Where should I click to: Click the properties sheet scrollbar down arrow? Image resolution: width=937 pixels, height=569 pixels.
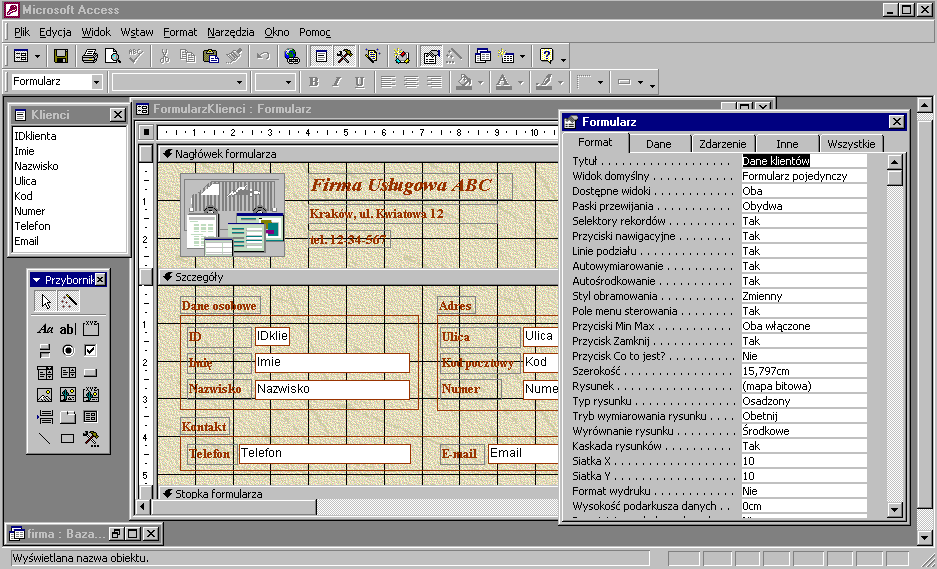click(895, 509)
